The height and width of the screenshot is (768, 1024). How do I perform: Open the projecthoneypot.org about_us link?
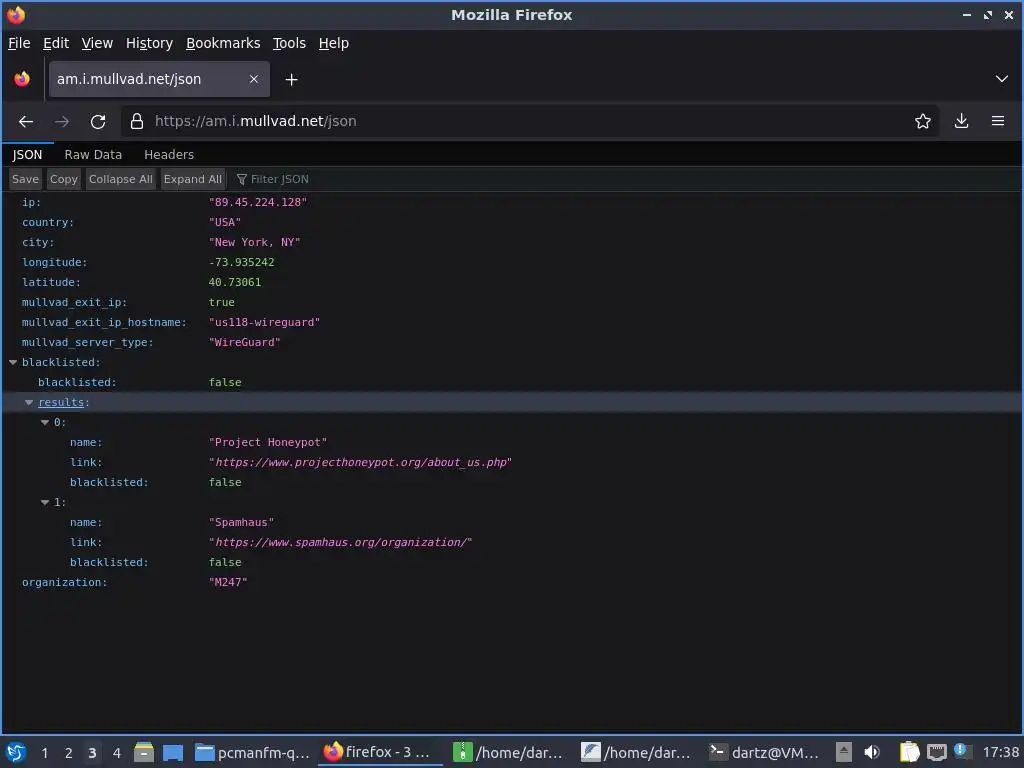(360, 462)
